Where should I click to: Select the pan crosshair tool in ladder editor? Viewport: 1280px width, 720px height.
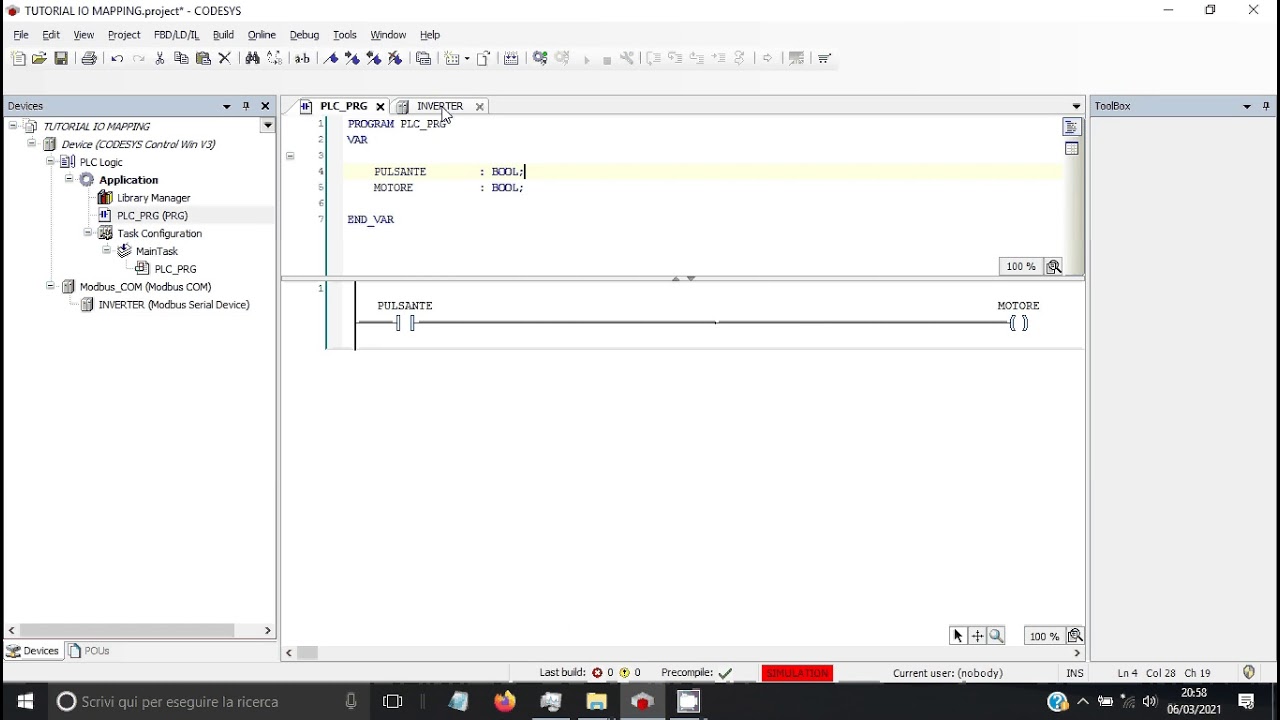coord(977,636)
